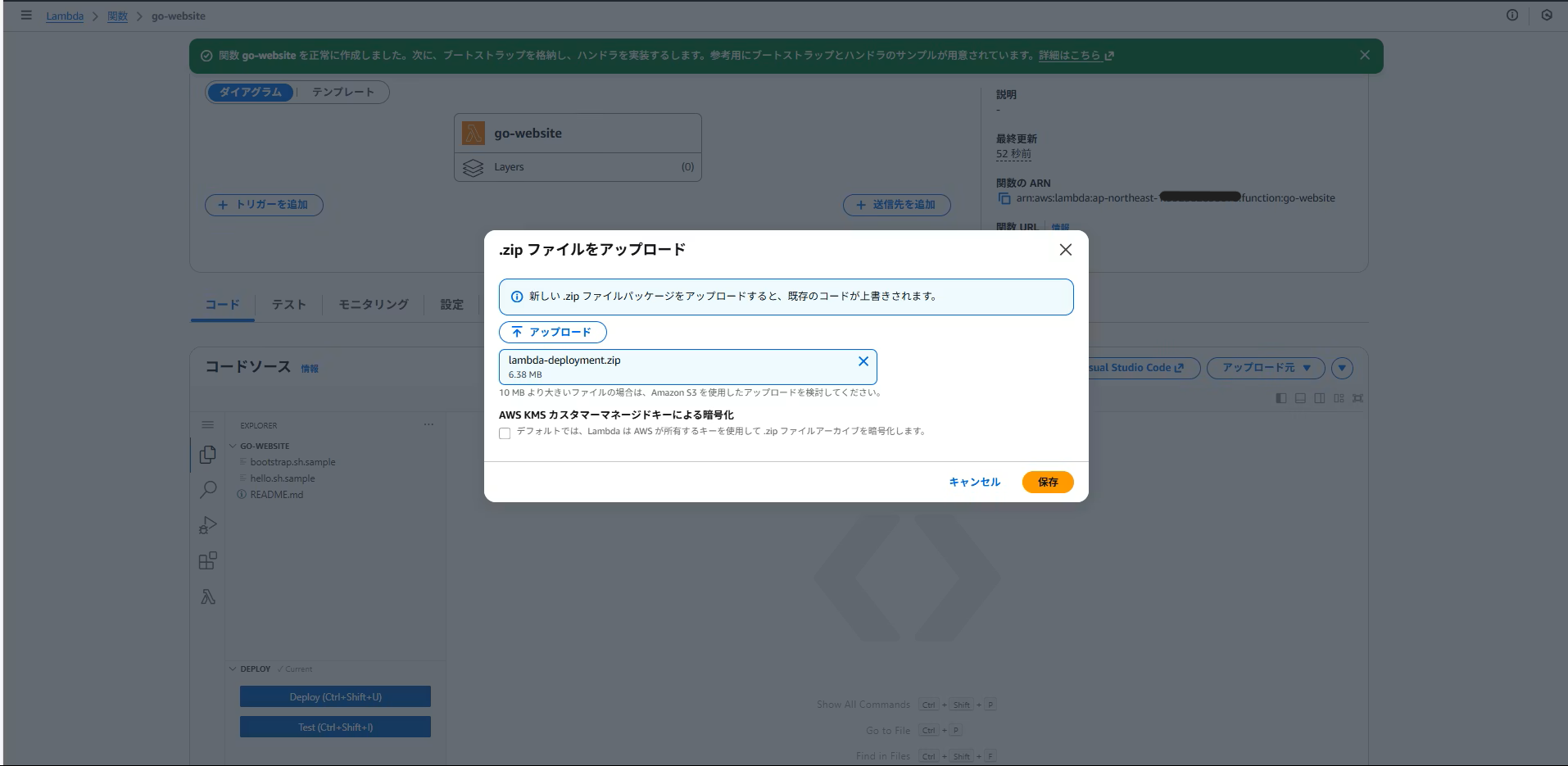The height and width of the screenshot is (766, 1568).
Task: Open the Extensions sidebar icon
Action: pos(208,561)
